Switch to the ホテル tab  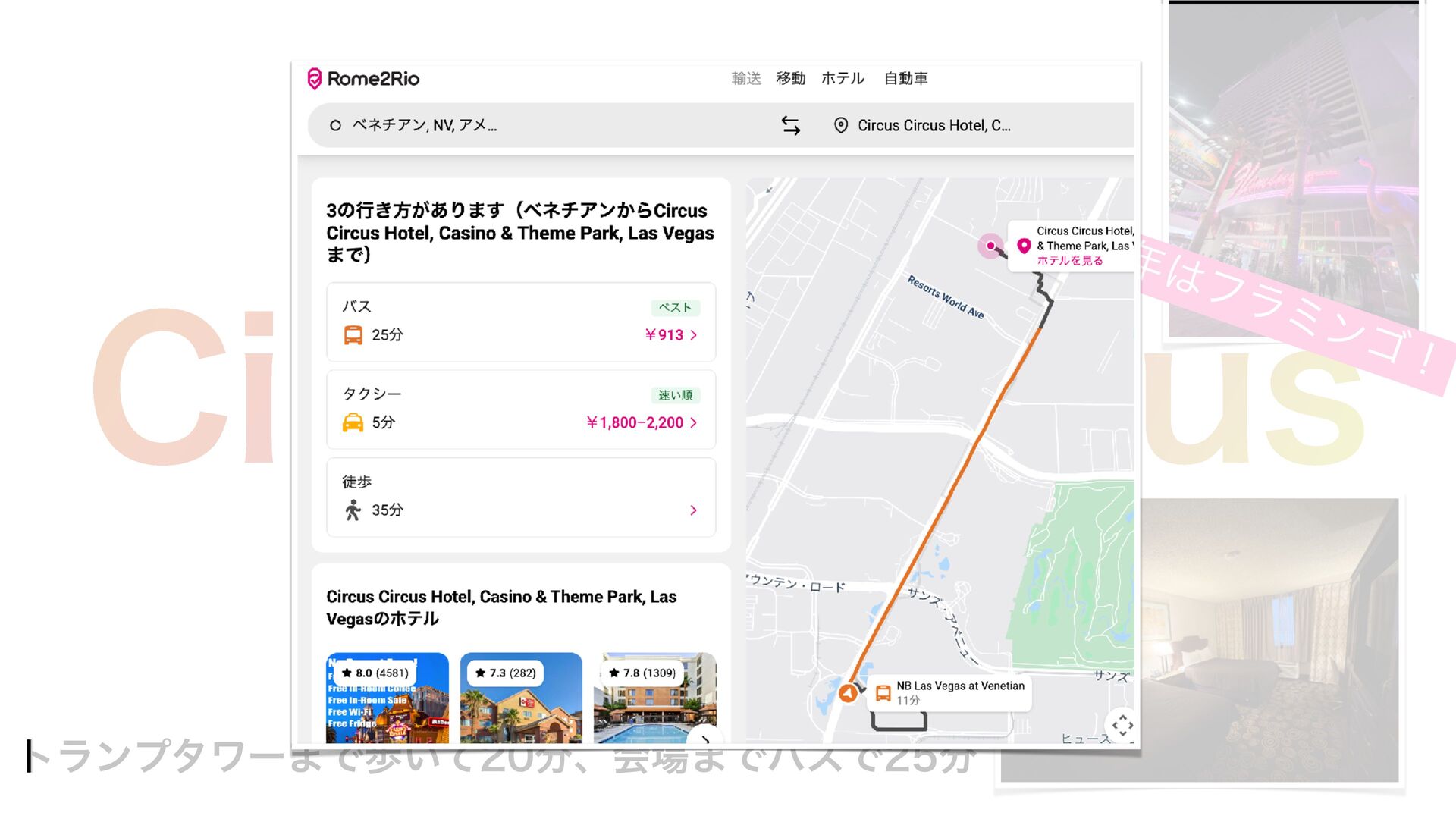[843, 78]
